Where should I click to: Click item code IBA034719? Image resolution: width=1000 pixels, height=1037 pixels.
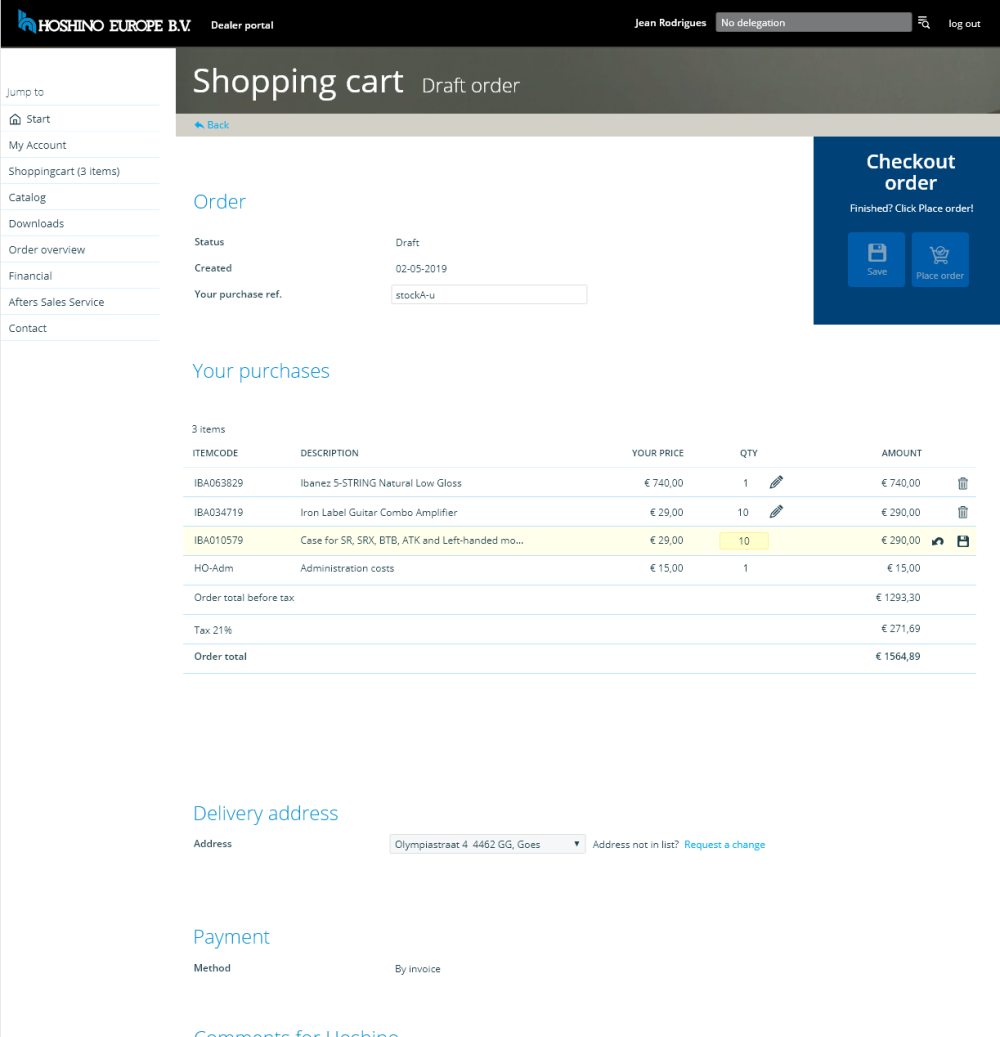click(218, 513)
